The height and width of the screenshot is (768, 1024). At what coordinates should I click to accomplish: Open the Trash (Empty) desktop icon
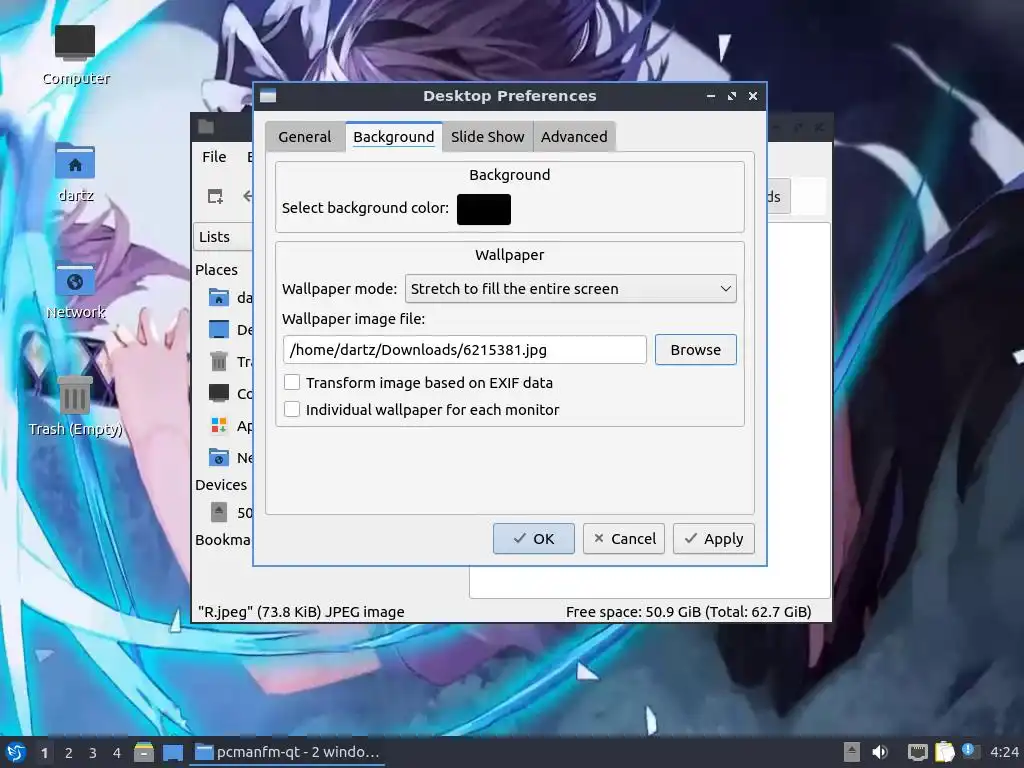pos(75,395)
